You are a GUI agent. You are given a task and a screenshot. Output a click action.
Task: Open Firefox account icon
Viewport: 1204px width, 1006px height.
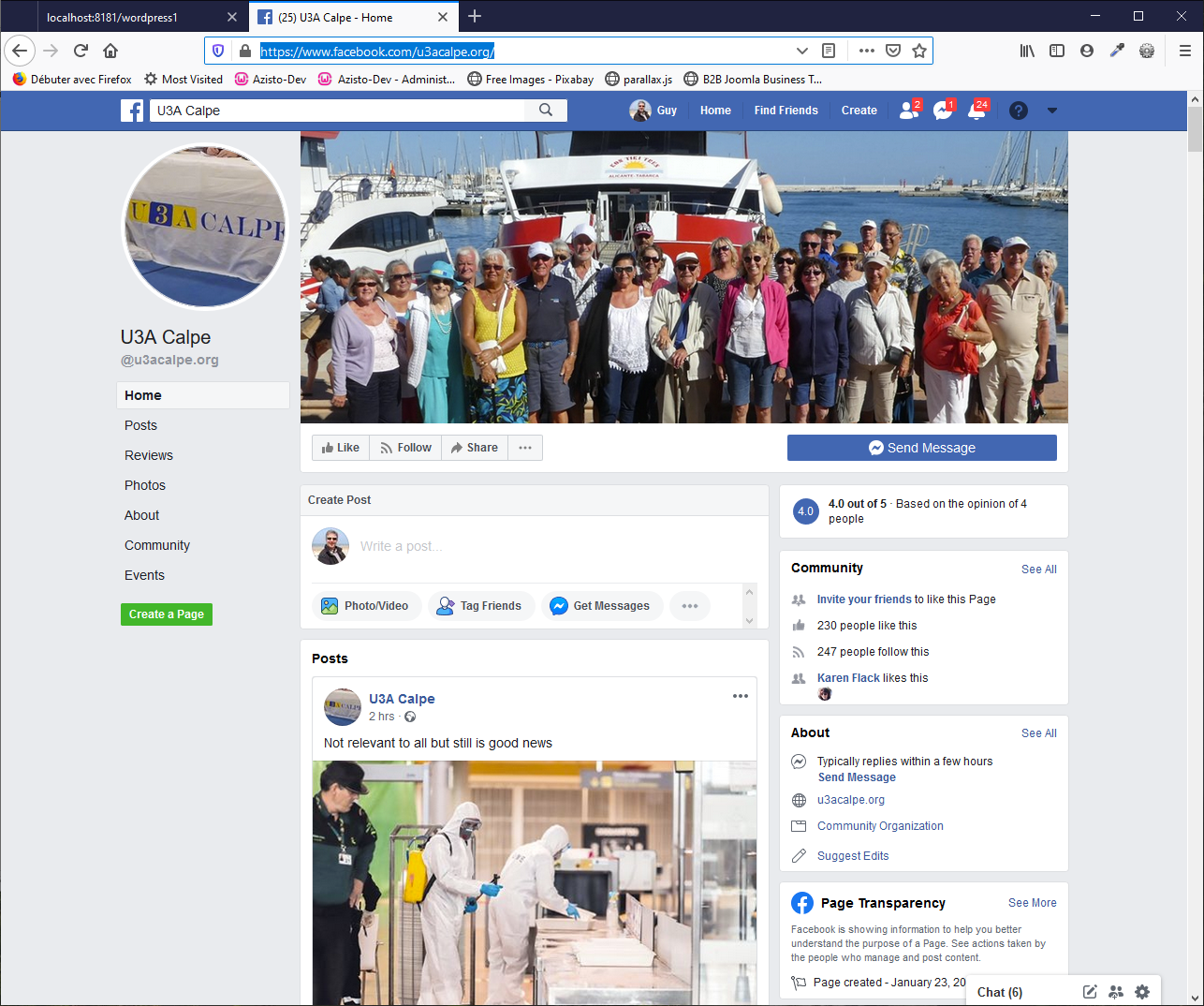tap(1087, 51)
